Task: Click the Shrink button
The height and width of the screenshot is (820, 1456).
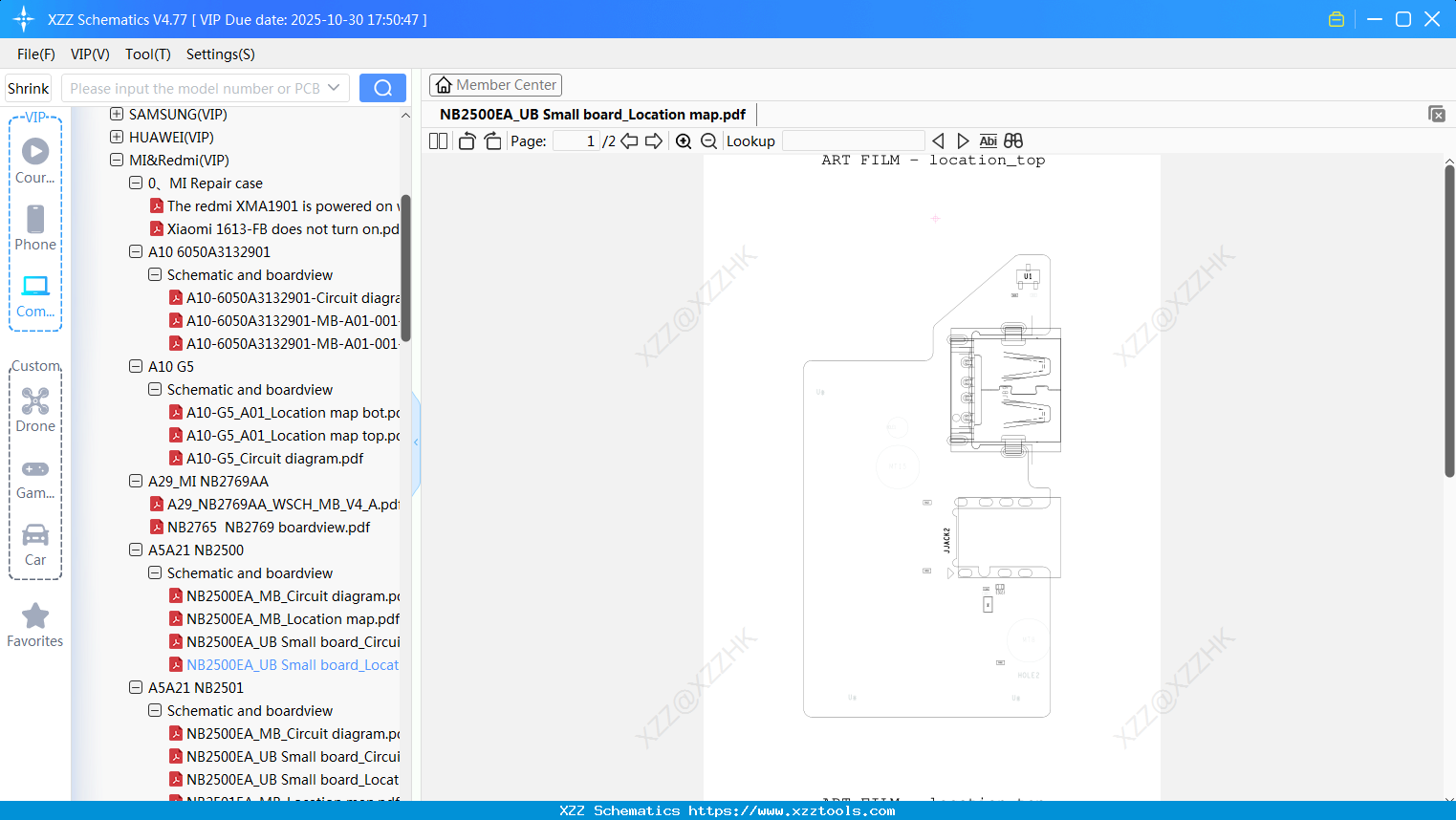Action: tap(29, 88)
